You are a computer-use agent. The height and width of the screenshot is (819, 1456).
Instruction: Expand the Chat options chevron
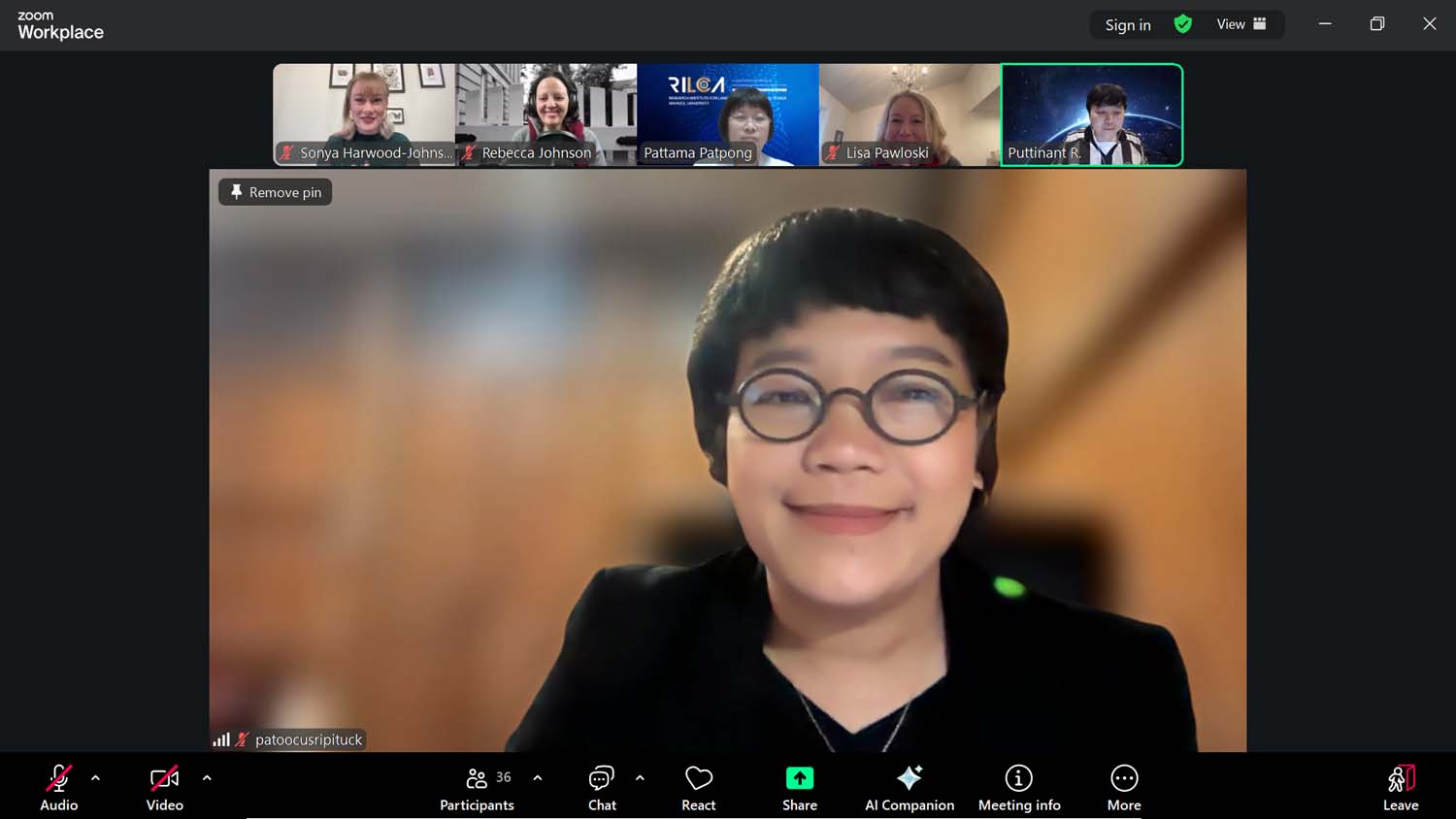640,778
